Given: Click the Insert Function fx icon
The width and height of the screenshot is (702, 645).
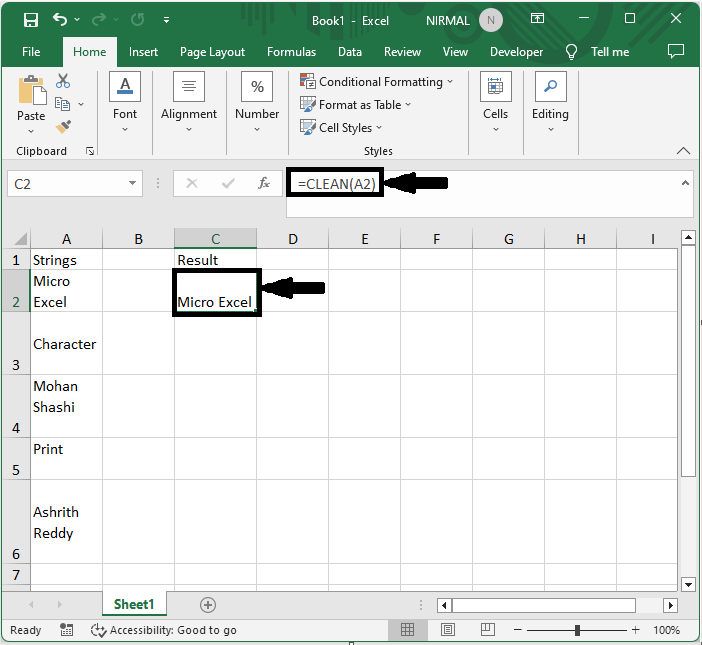Looking at the screenshot, I should pyautogui.click(x=264, y=183).
